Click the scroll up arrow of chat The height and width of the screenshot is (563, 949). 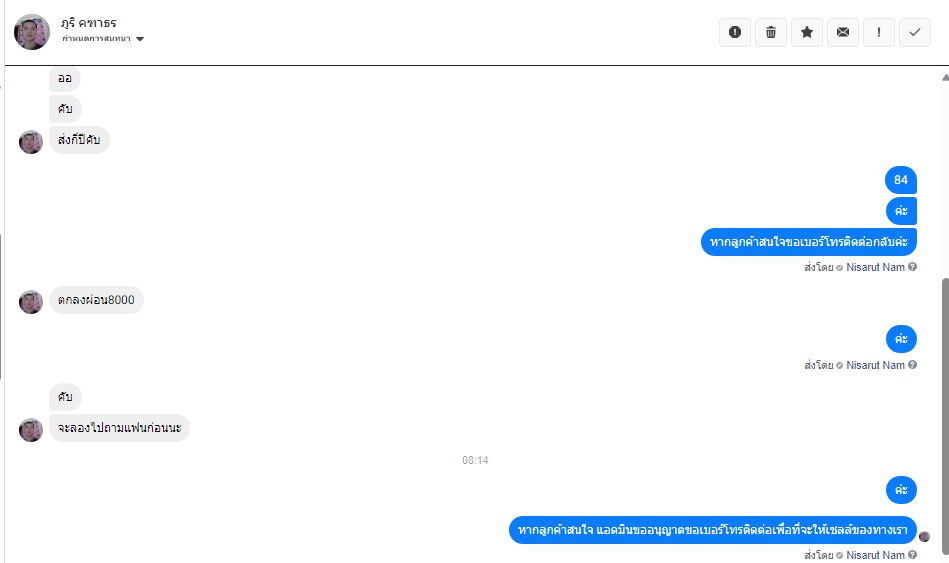(945, 77)
